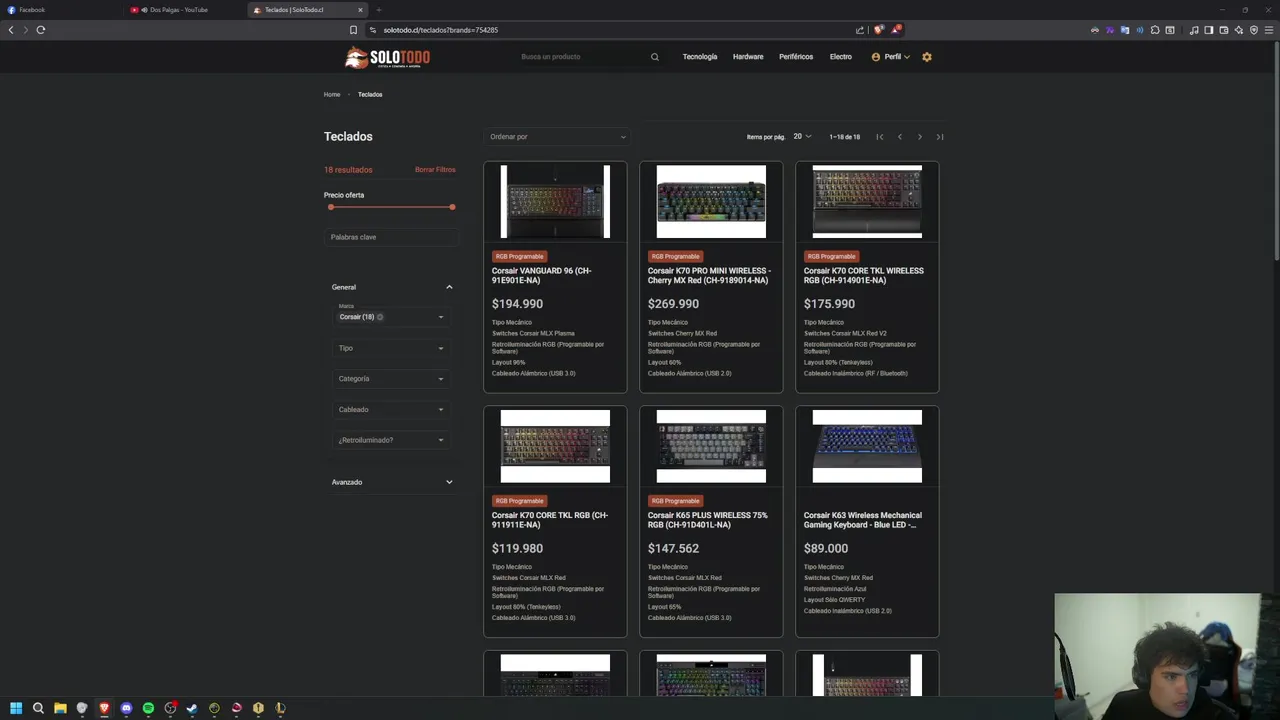This screenshot has height=720, width=1280.
Task: Open the Marca brand dropdown arrow
Action: (440, 317)
